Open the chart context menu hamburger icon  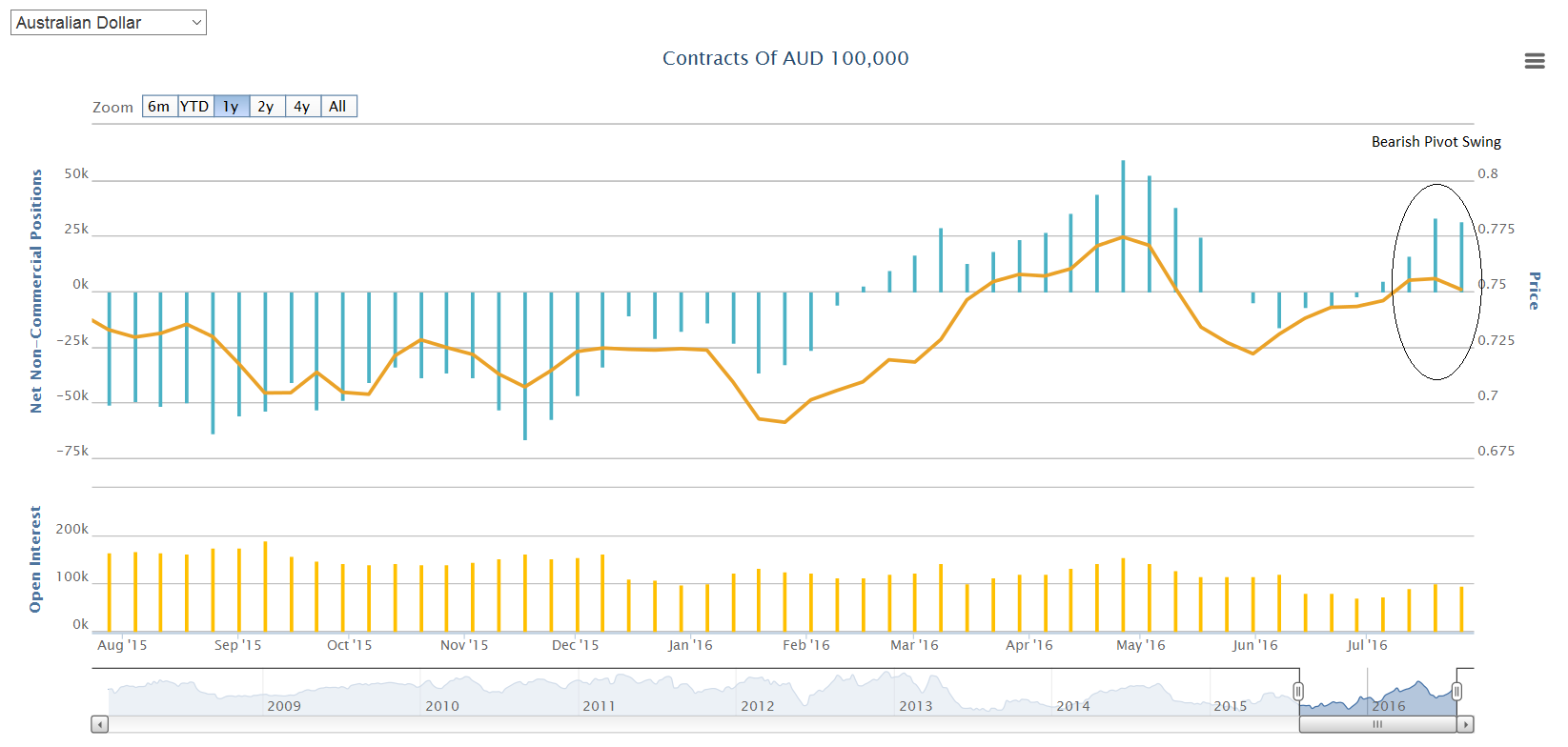tap(1534, 61)
